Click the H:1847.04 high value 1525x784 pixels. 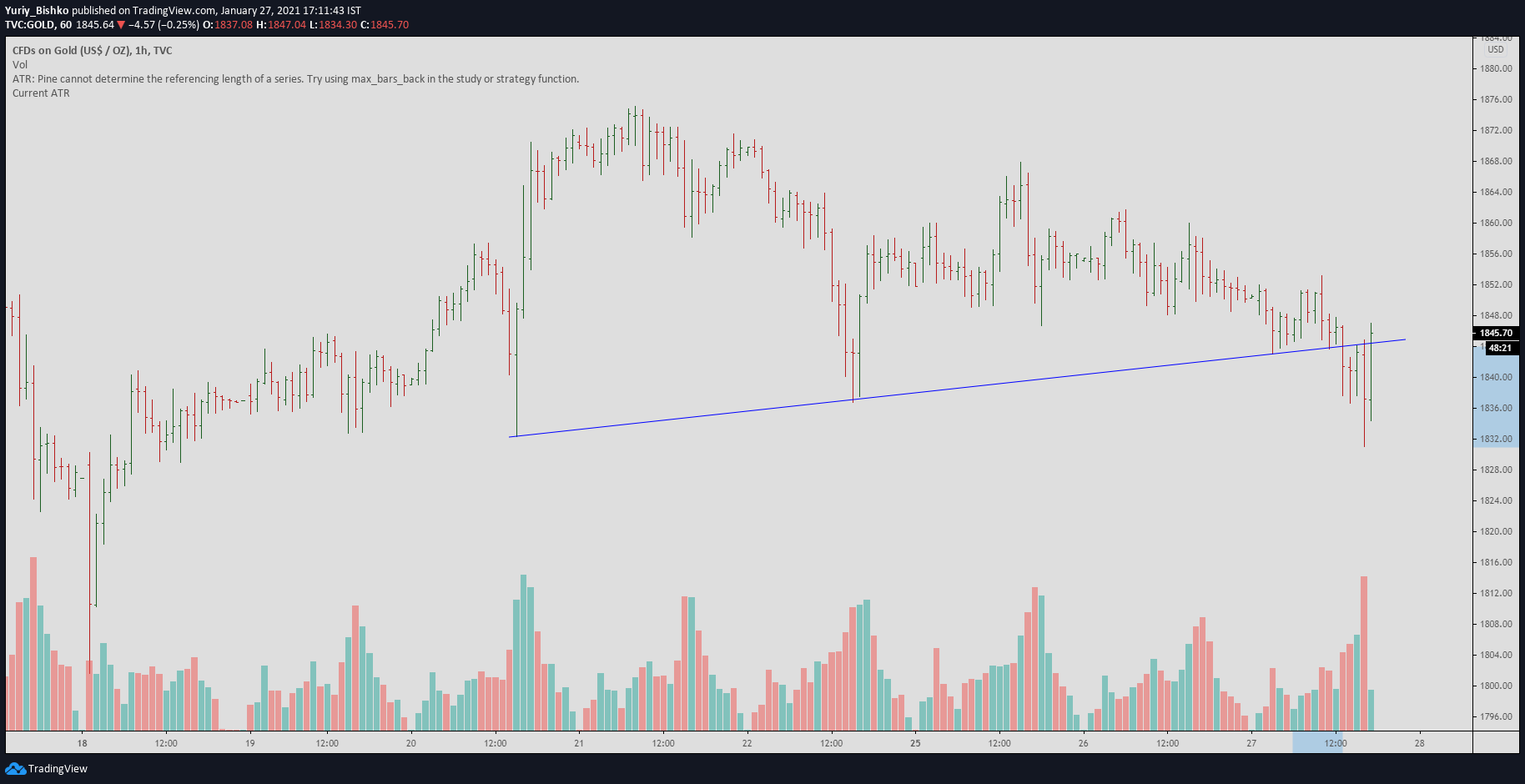point(281,25)
